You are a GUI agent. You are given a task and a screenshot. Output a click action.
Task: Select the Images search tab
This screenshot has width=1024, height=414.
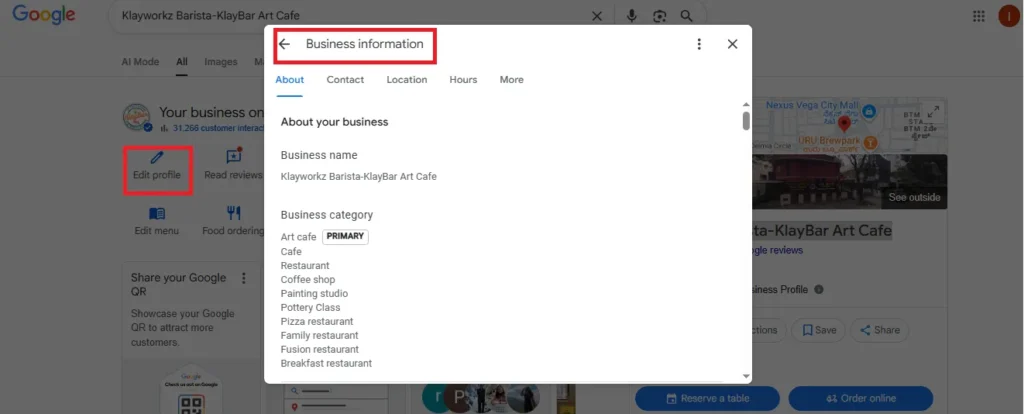point(221,62)
